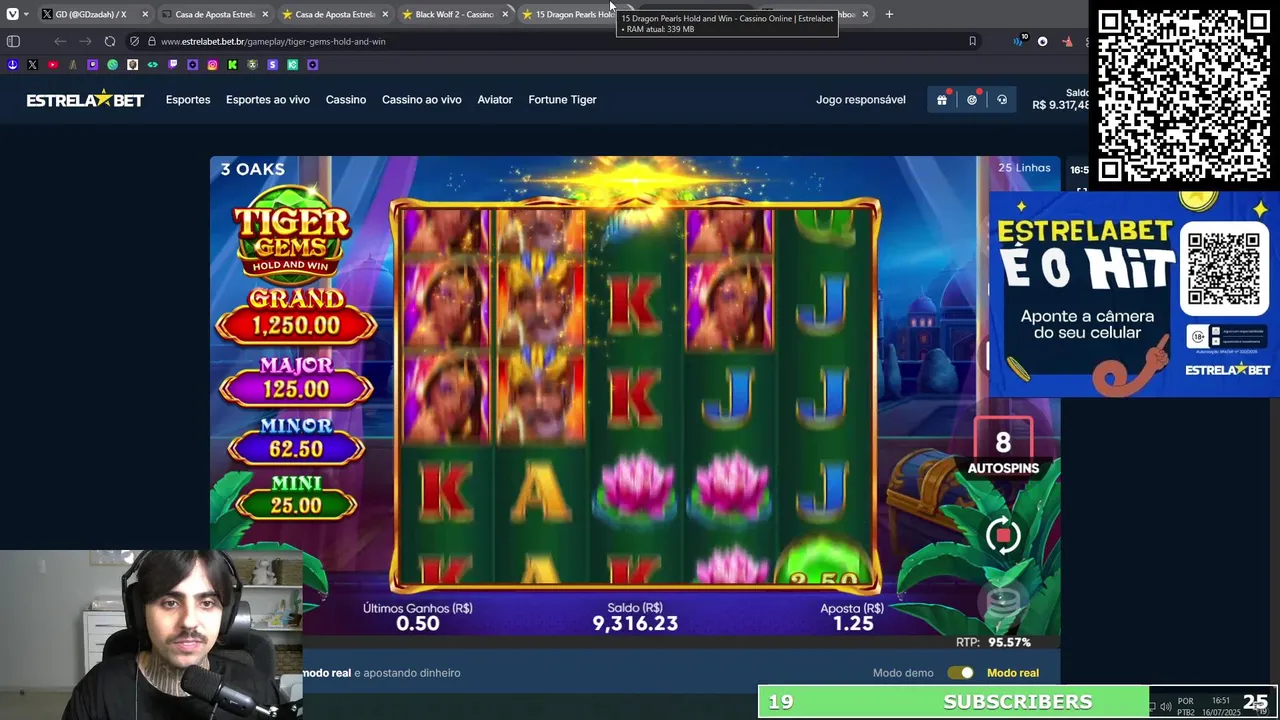
Task: Toggle the browser side panel icon
Action: 13,41
